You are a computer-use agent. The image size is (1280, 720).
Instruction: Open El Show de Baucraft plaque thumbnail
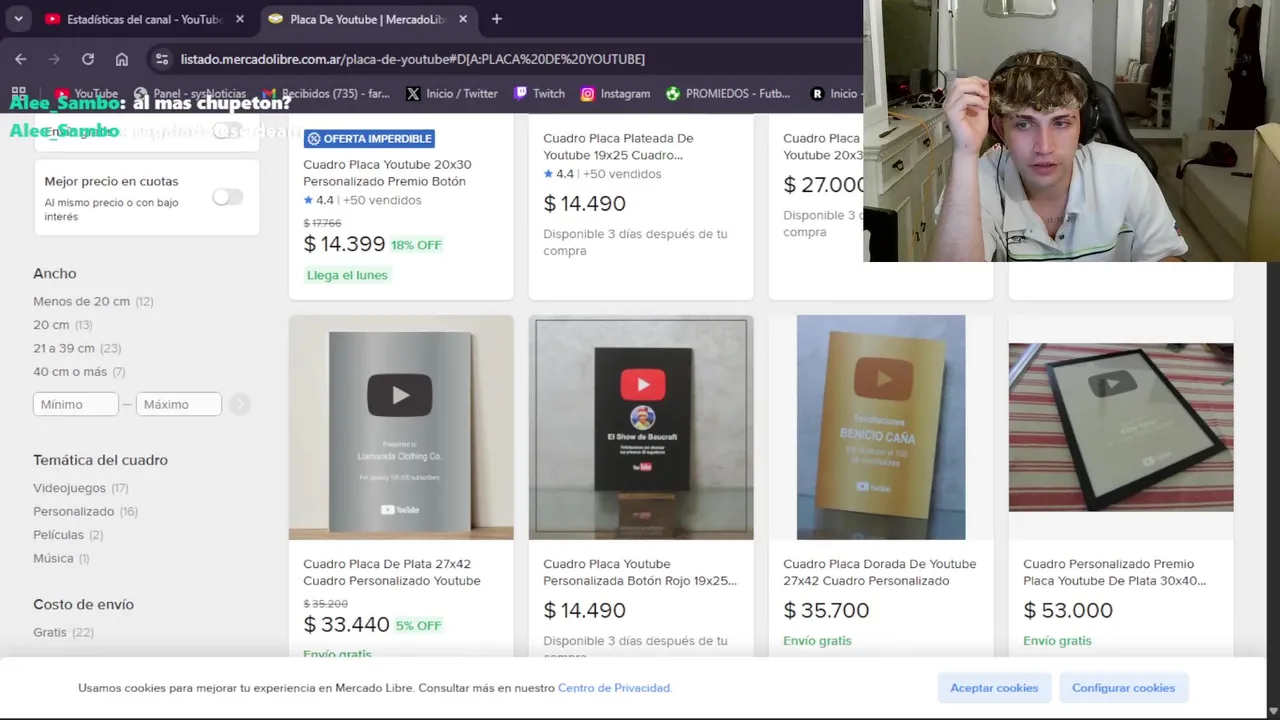[641, 427]
